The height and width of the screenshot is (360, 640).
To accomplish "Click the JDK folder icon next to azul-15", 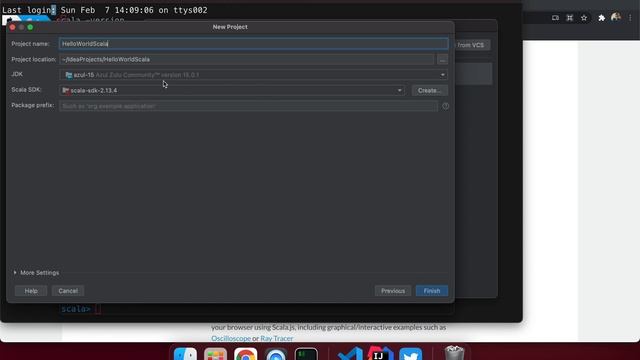I will [x=69, y=75].
